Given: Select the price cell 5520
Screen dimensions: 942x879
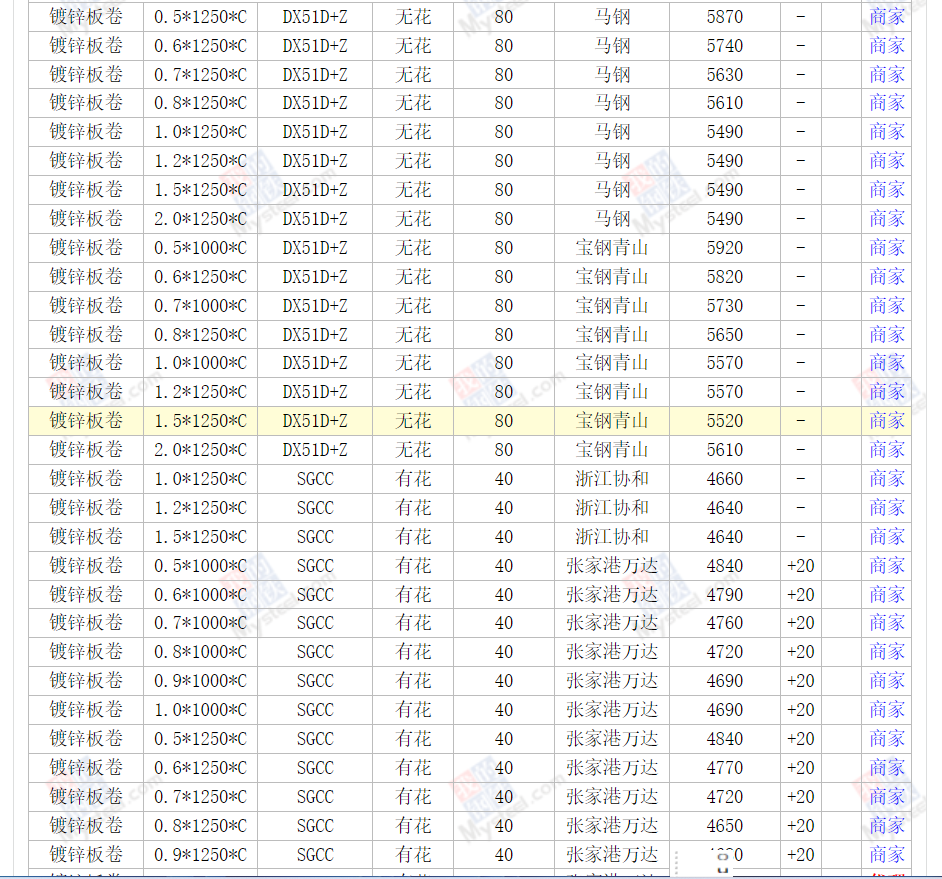Looking at the screenshot, I should [724, 421].
